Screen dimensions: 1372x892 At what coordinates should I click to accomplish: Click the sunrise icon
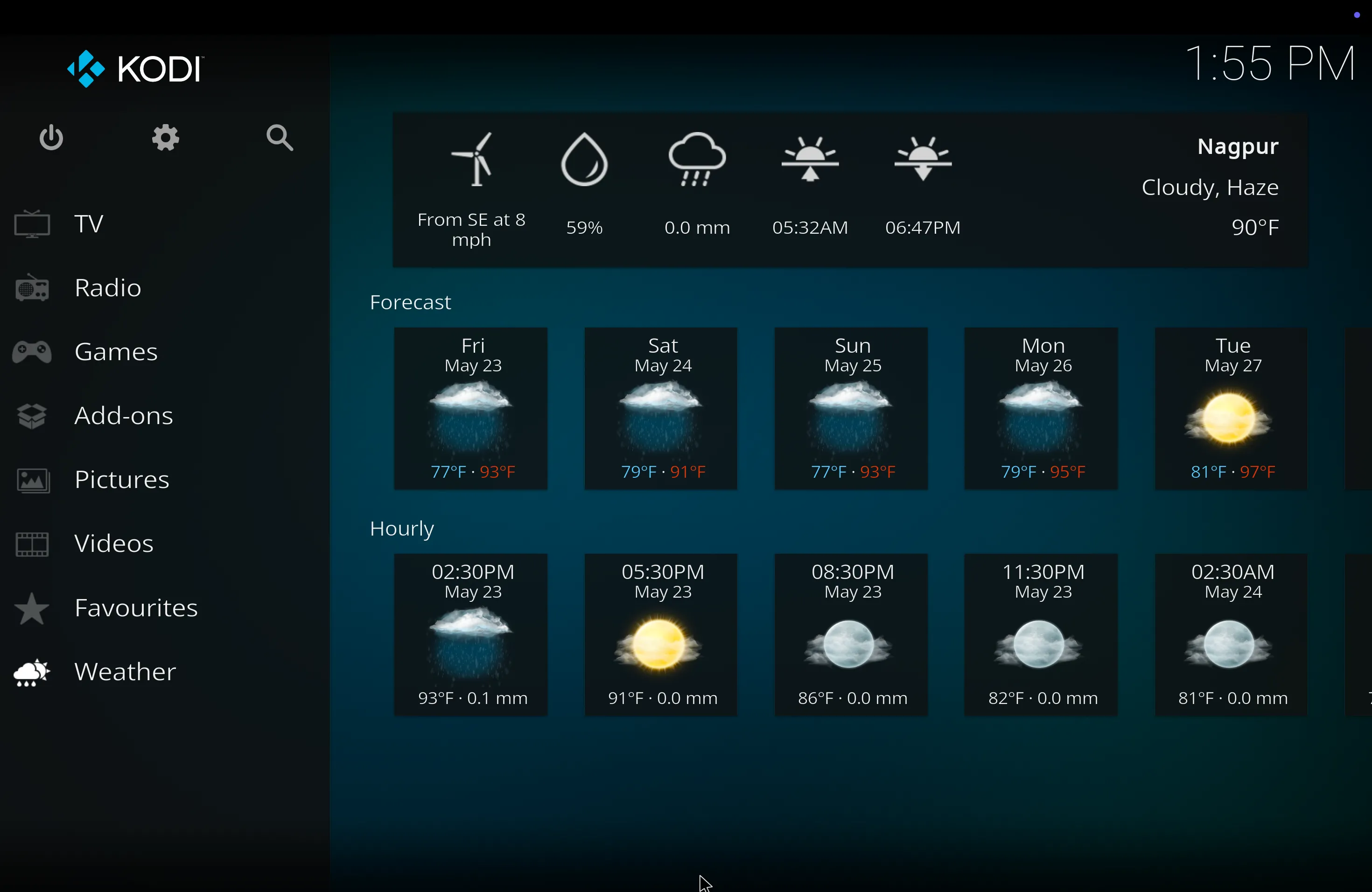coord(810,159)
